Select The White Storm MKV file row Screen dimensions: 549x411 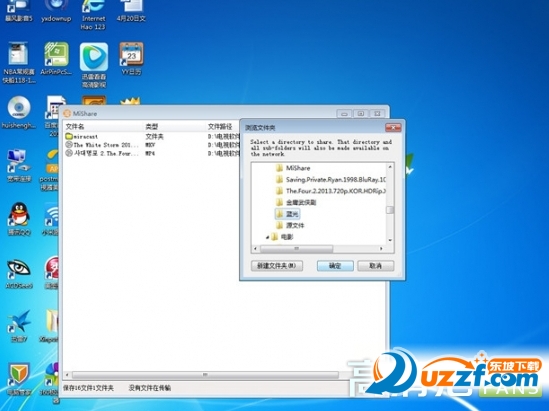pyautogui.click(x=153, y=145)
